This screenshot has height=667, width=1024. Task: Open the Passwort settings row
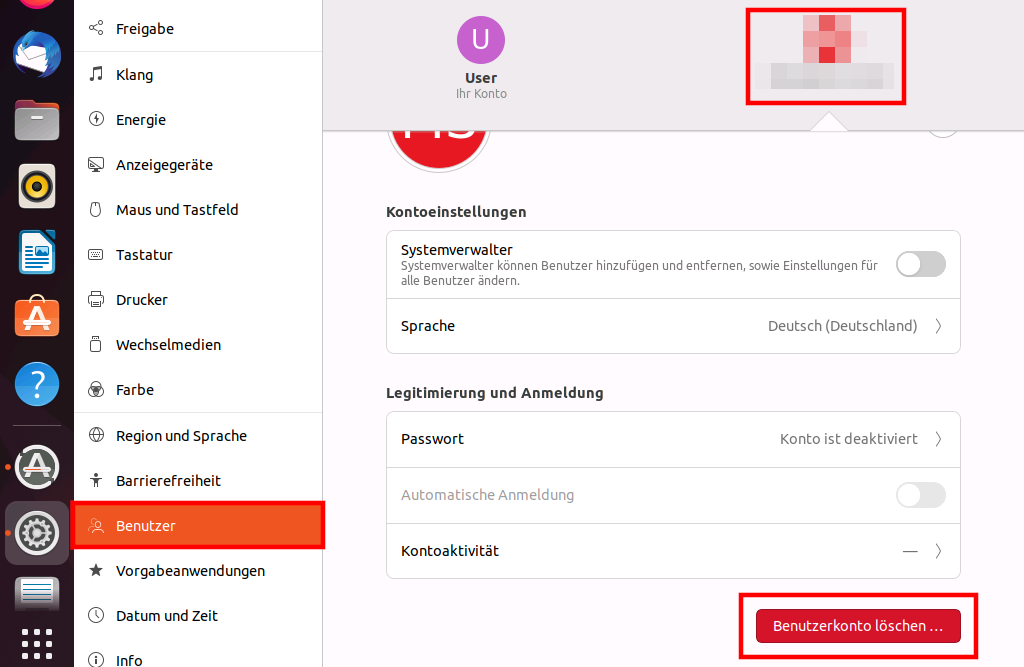tap(673, 439)
